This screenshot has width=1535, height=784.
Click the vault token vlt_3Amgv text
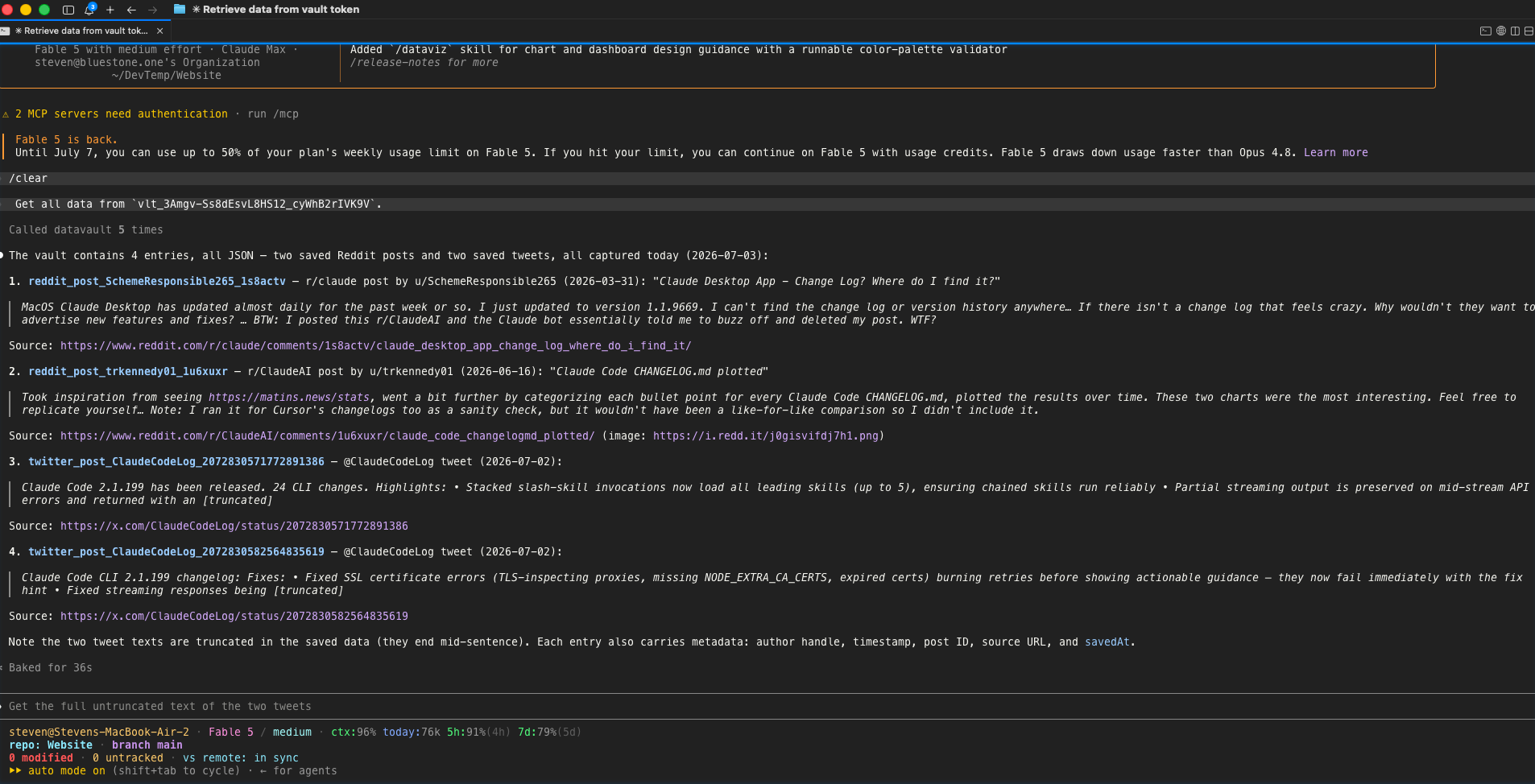pyautogui.click(x=254, y=204)
